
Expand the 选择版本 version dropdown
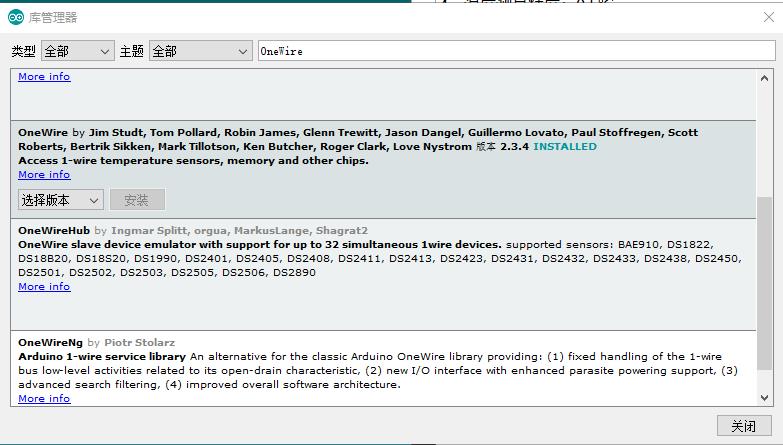point(61,200)
